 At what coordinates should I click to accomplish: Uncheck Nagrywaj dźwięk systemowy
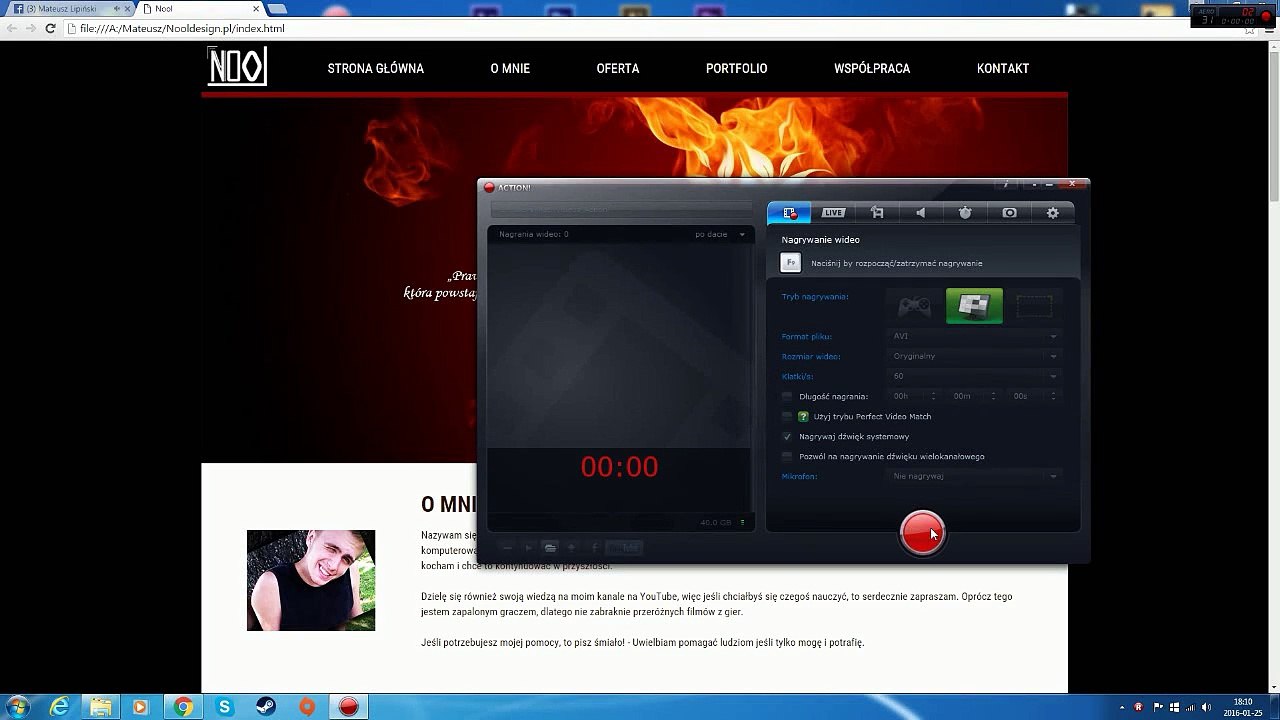pyautogui.click(x=787, y=436)
